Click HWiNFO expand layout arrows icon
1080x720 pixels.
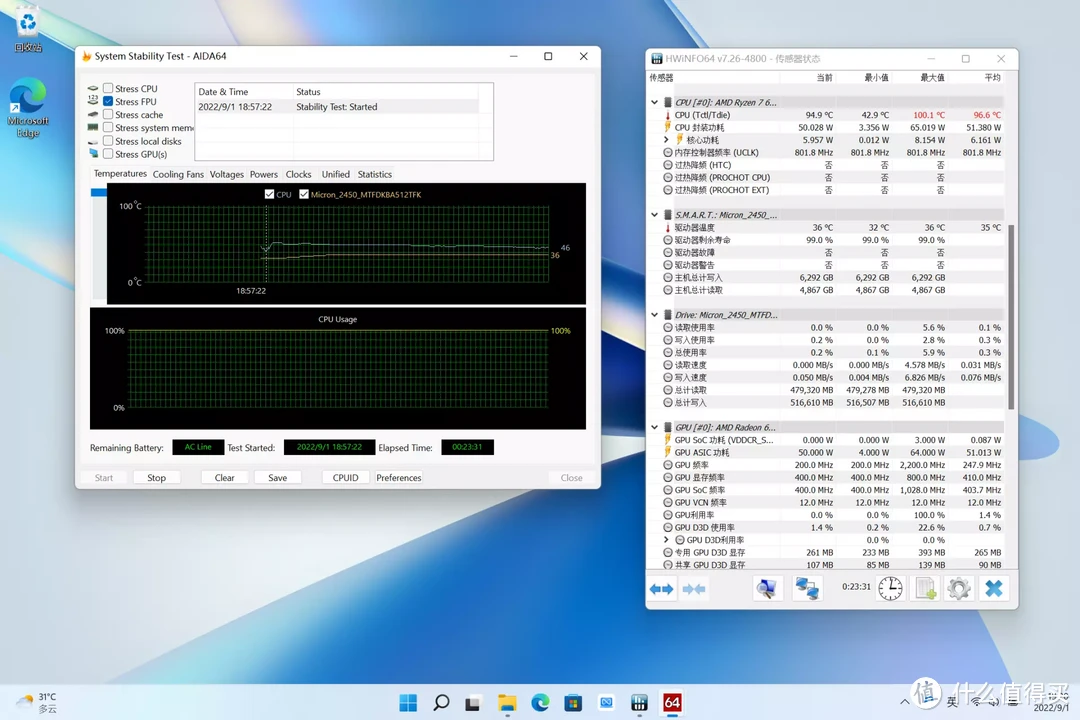pyautogui.click(x=661, y=589)
